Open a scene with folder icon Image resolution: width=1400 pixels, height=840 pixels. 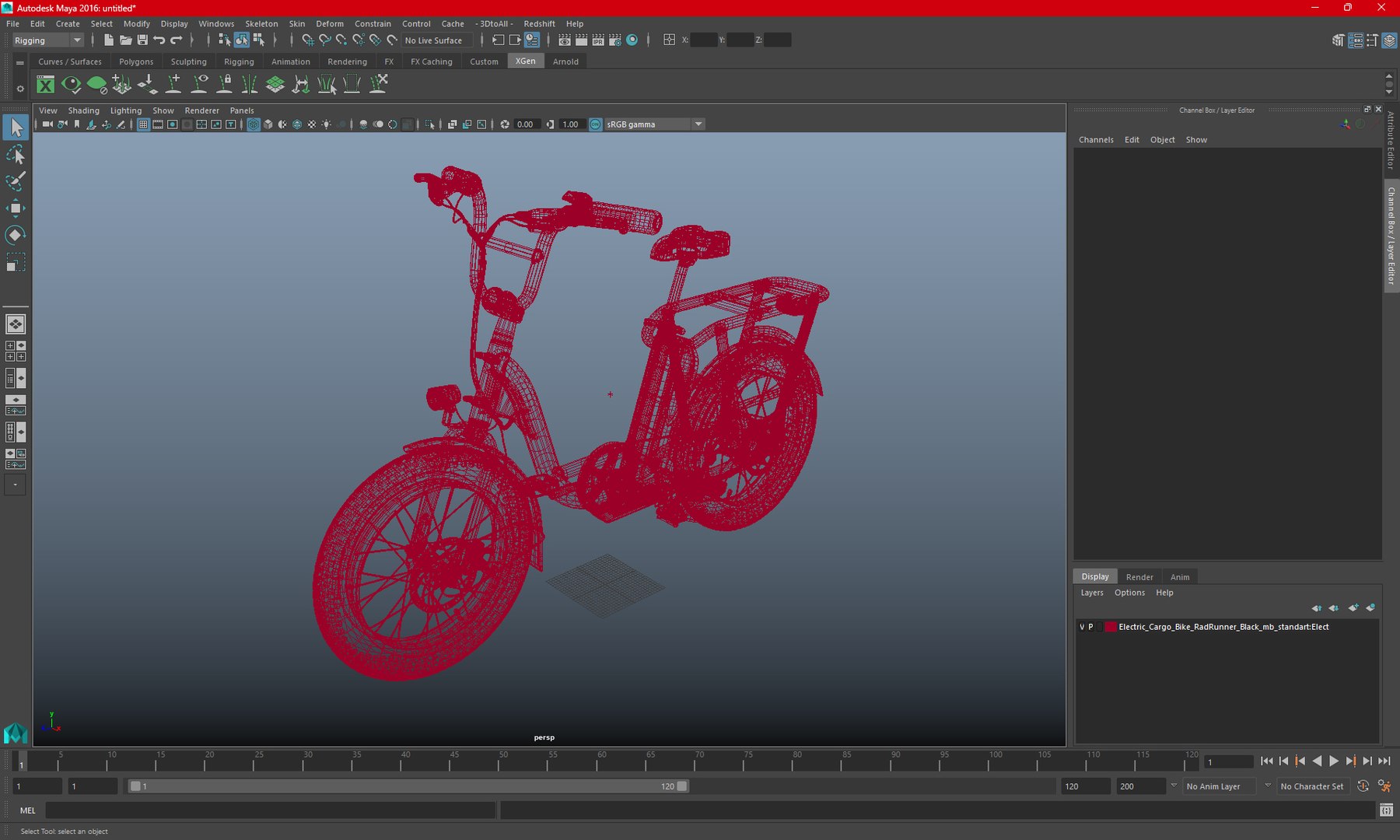(x=125, y=40)
